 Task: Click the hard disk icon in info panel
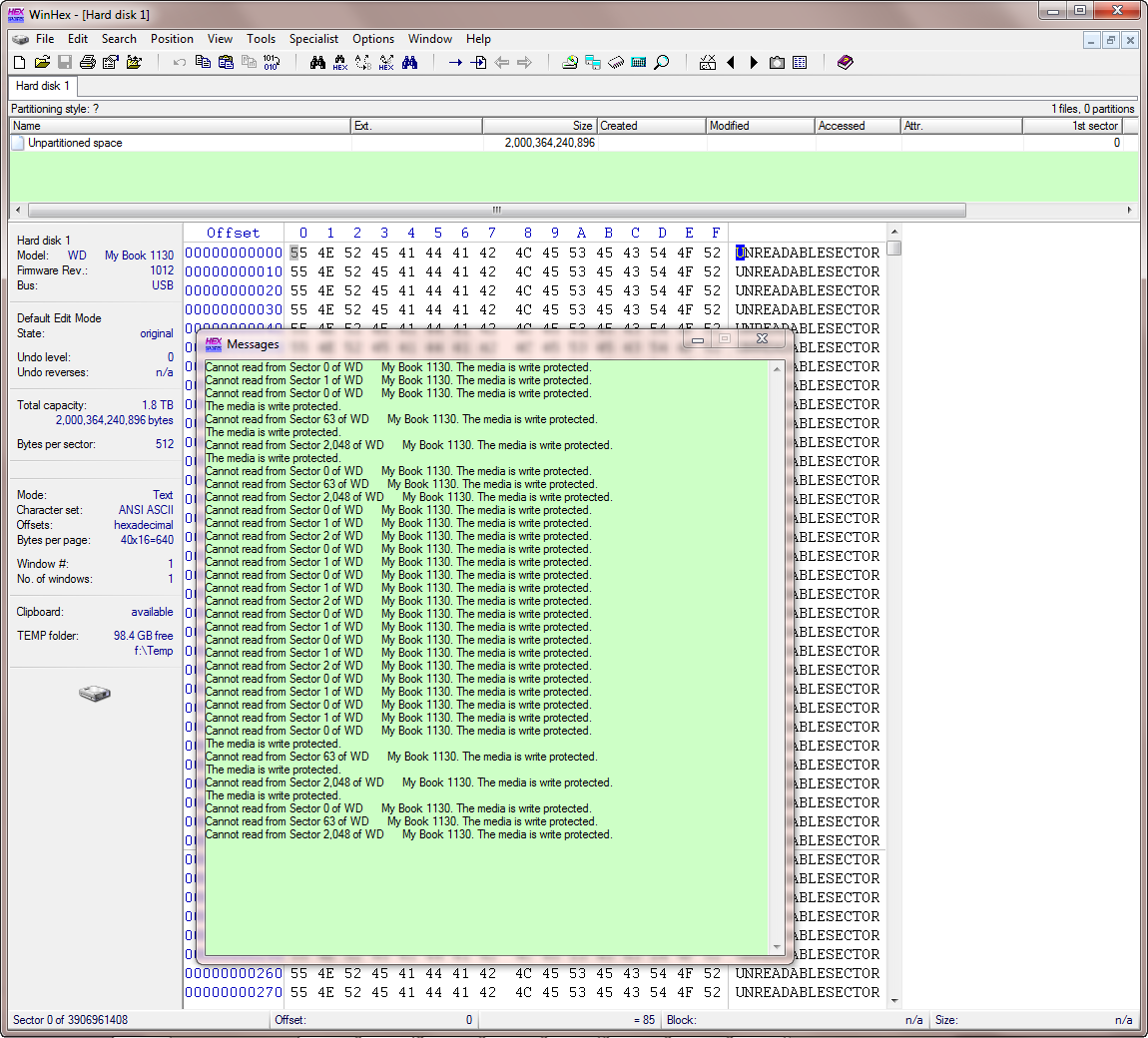pos(95,694)
